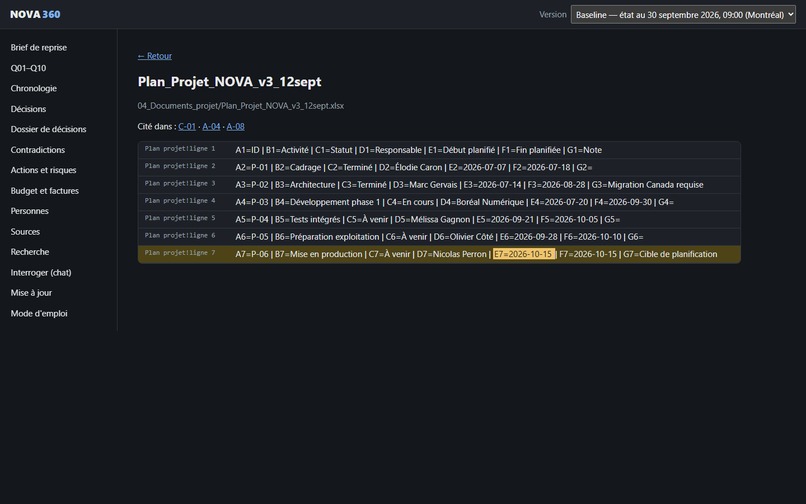Open citation link A-04
806x504 pixels.
tap(211, 127)
